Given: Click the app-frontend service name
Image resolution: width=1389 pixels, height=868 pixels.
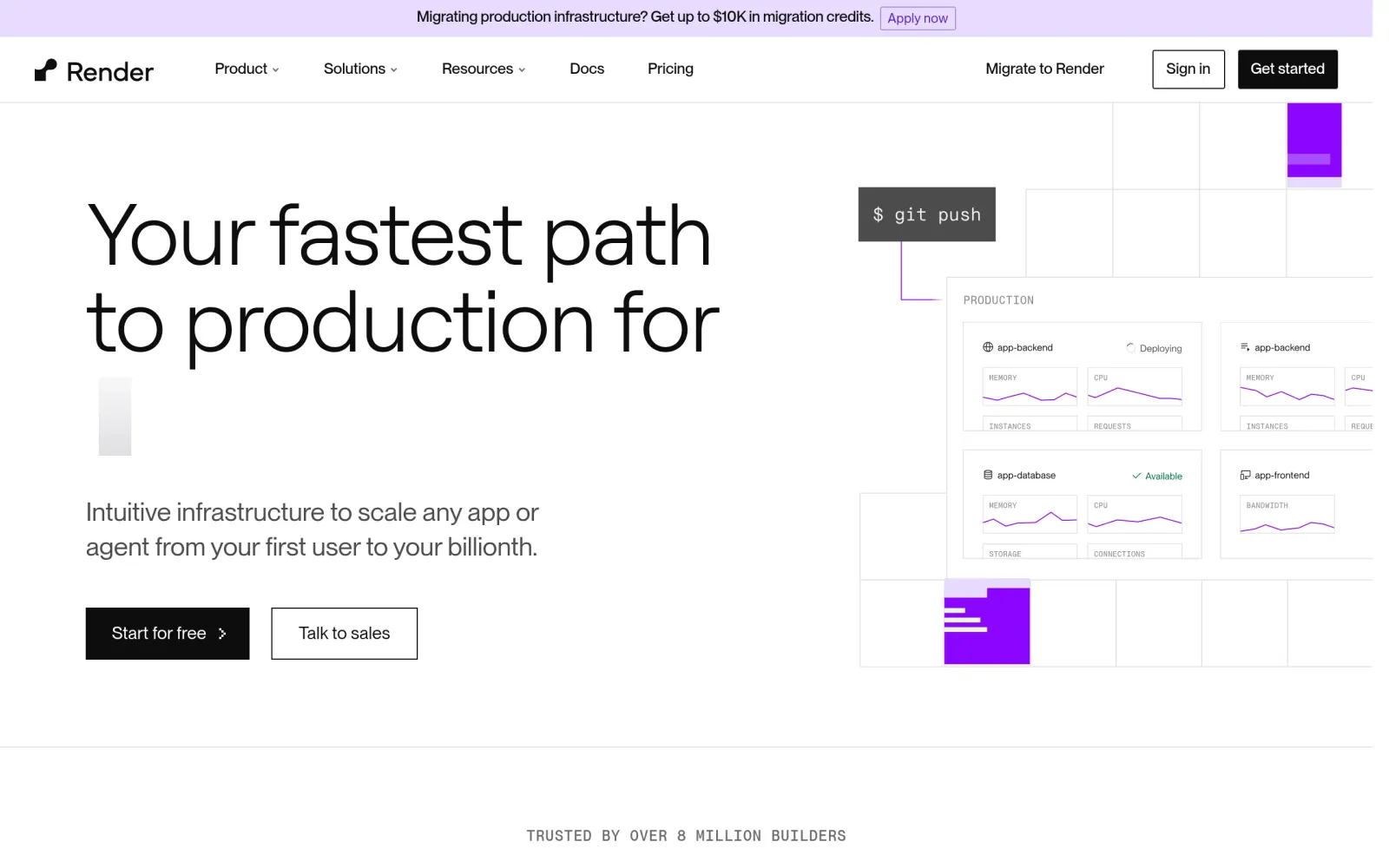Looking at the screenshot, I should [x=1281, y=475].
